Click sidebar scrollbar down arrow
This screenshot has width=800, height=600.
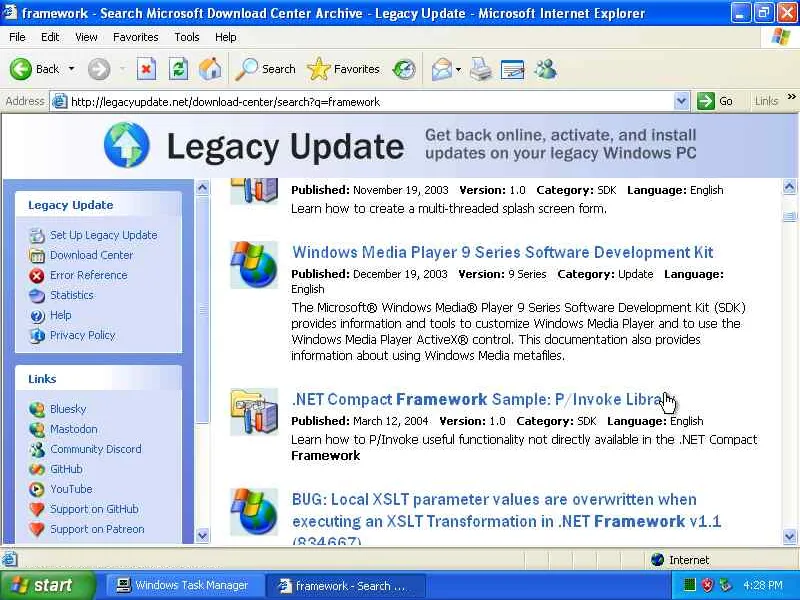[203, 536]
